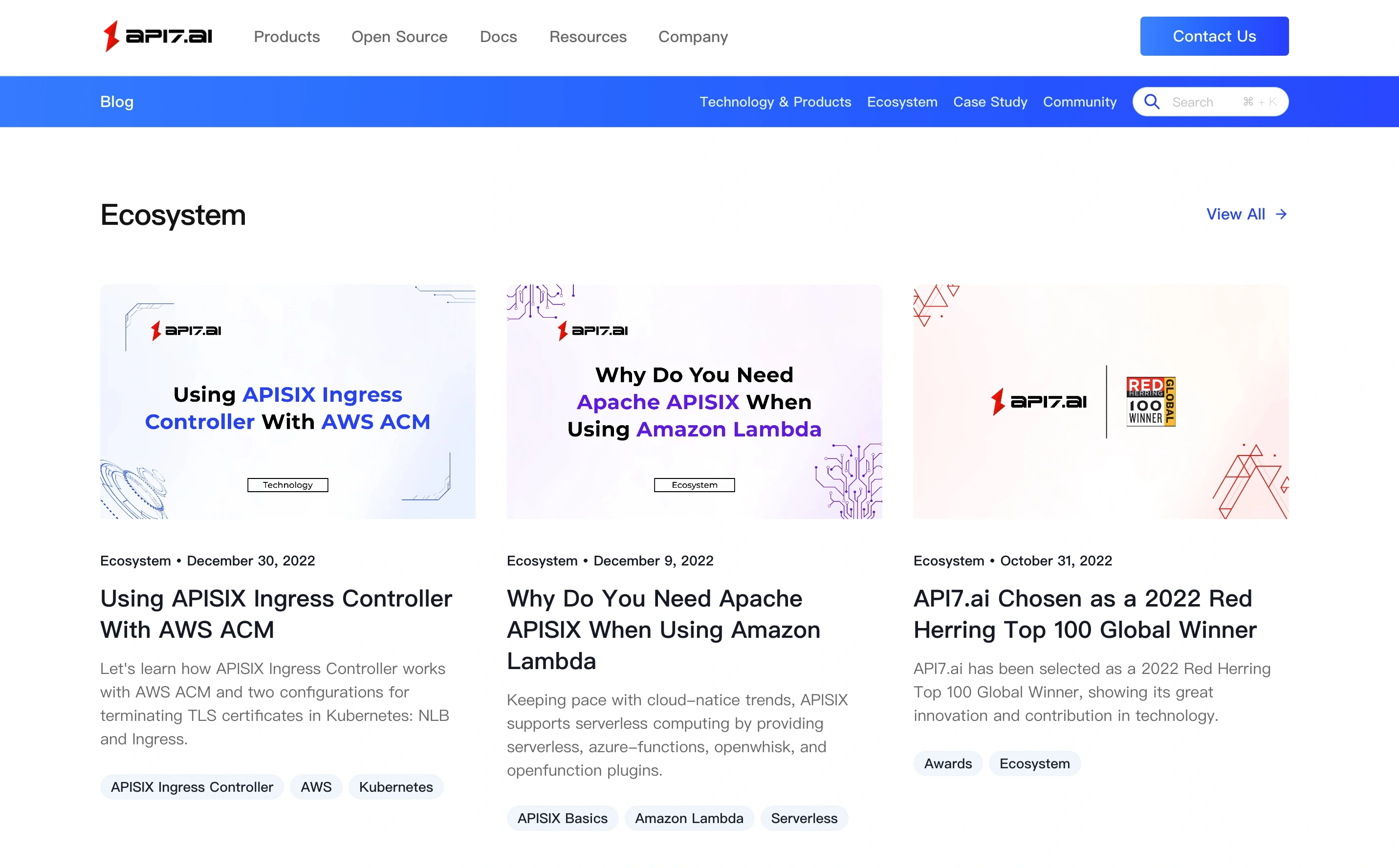
Task: Click the Awards tag
Action: click(x=948, y=763)
